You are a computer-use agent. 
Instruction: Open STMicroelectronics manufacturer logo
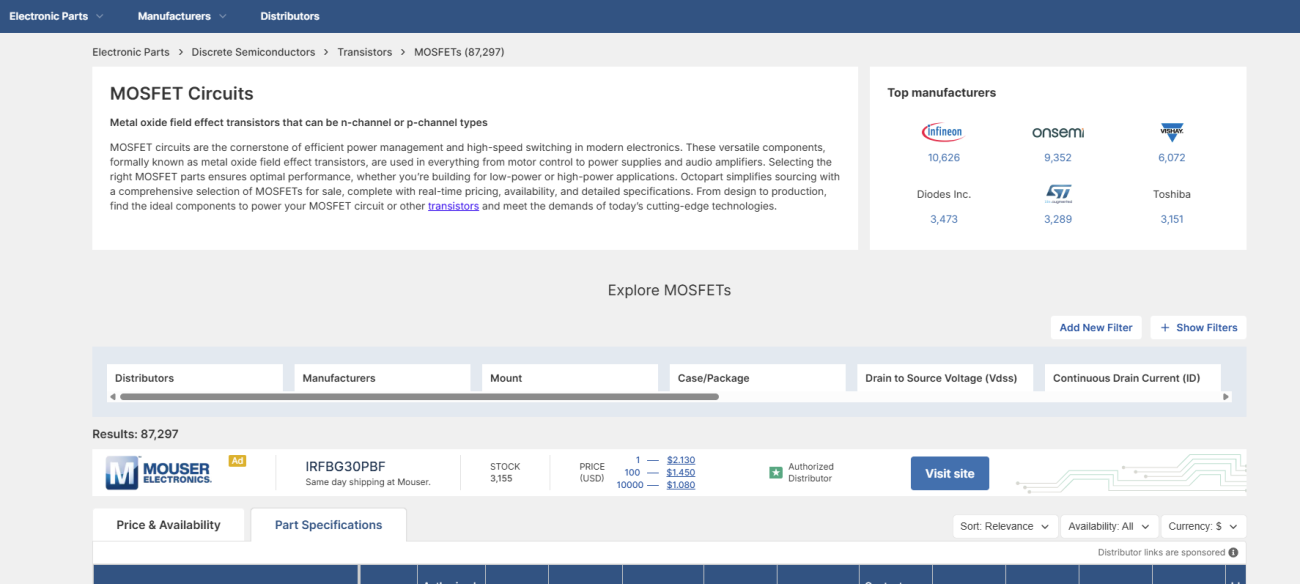1057,193
